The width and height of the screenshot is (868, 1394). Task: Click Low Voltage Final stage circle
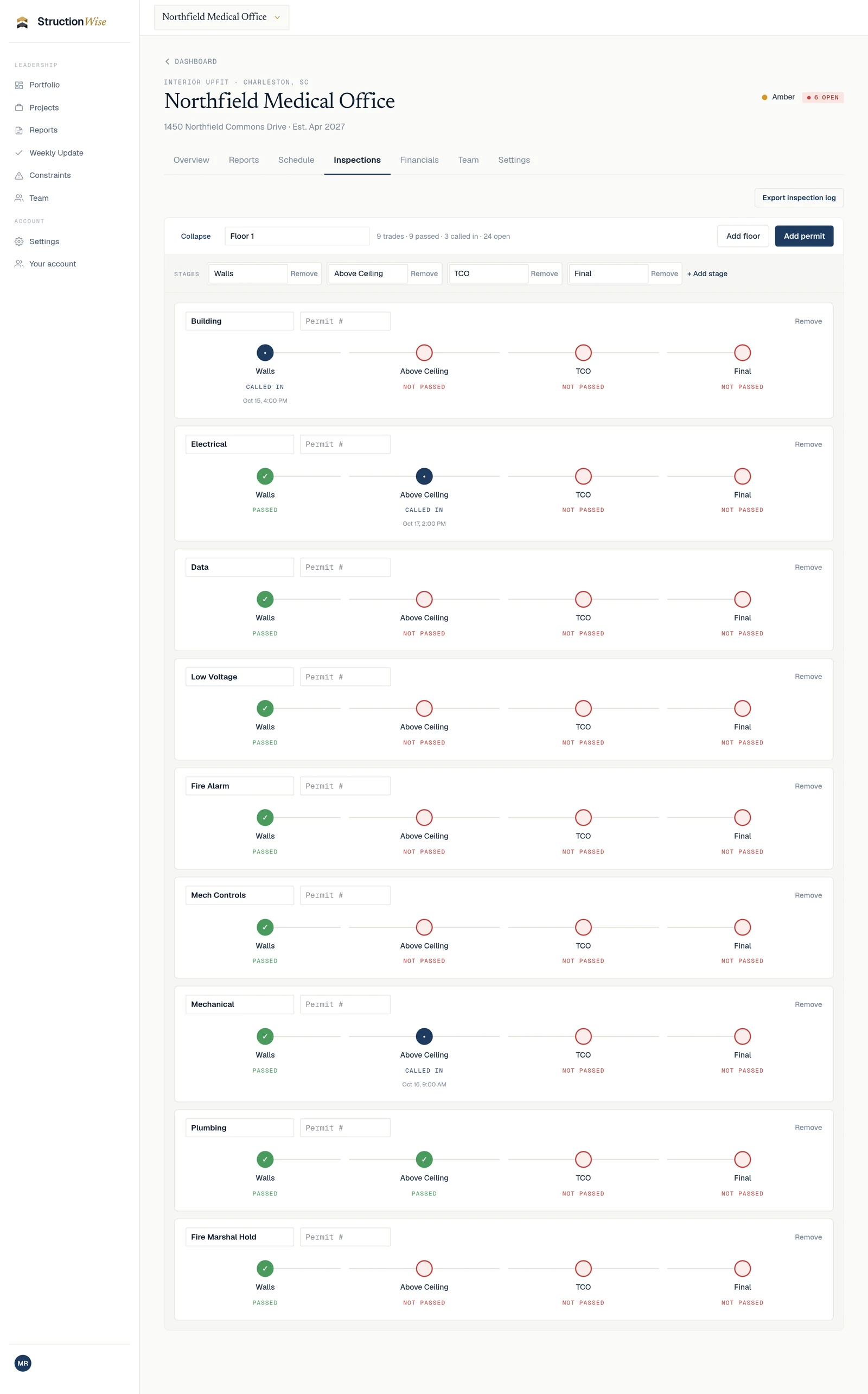[742, 708]
